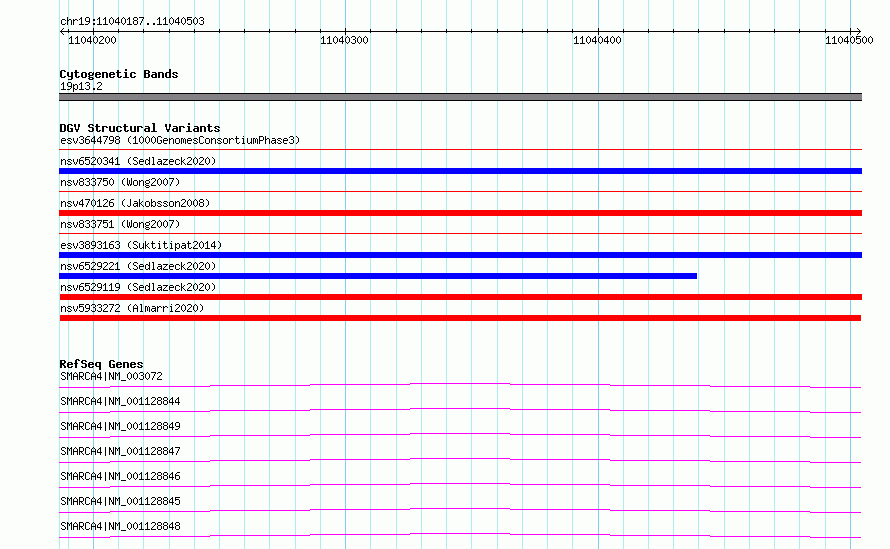Click the red bar of nsv5933272
The width and height of the screenshot is (890, 549).
click(x=460, y=318)
